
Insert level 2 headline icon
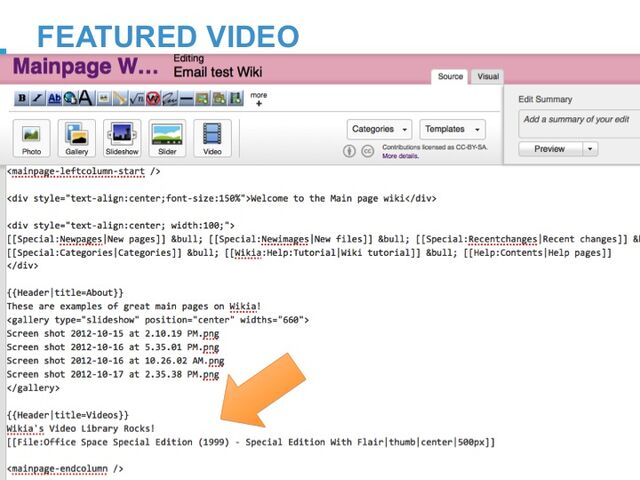pos(85,98)
